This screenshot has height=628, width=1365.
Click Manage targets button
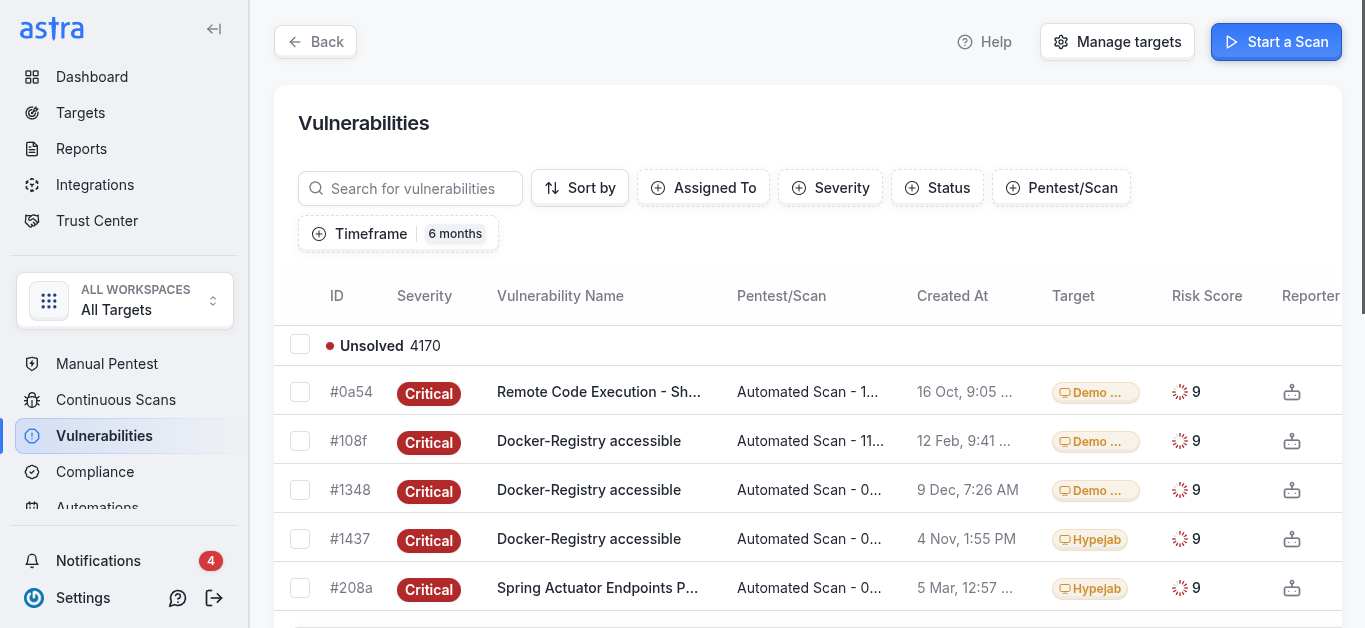pos(1117,42)
